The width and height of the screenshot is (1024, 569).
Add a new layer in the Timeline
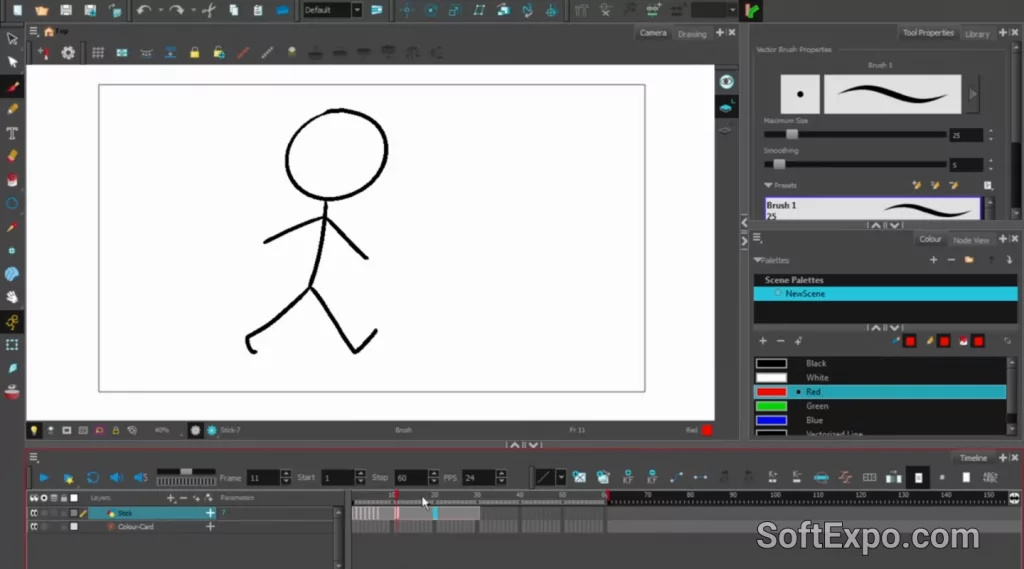170,498
